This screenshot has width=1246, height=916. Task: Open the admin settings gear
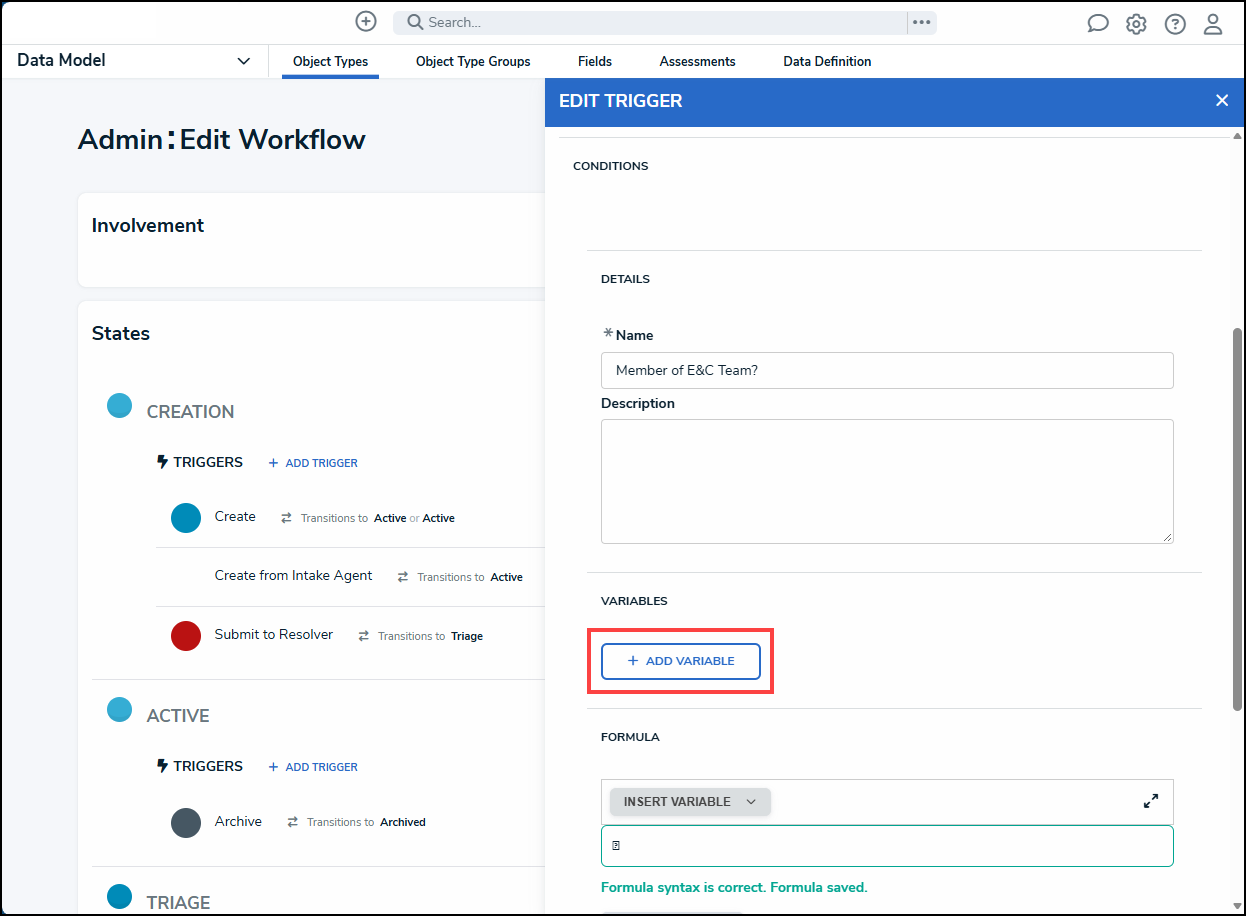[x=1136, y=24]
